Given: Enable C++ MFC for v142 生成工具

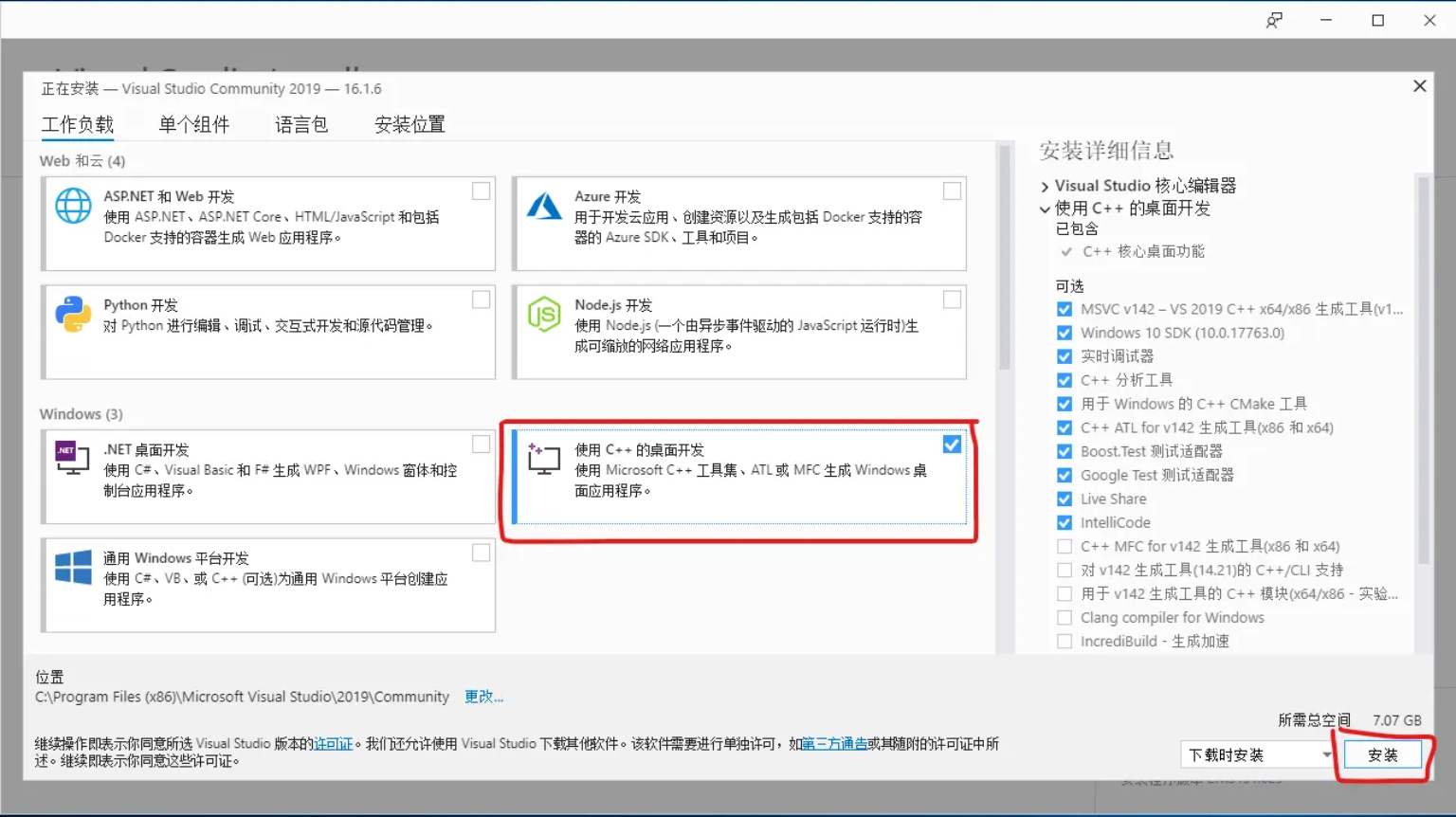Looking at the screenshot, I should pos(1065,546).
